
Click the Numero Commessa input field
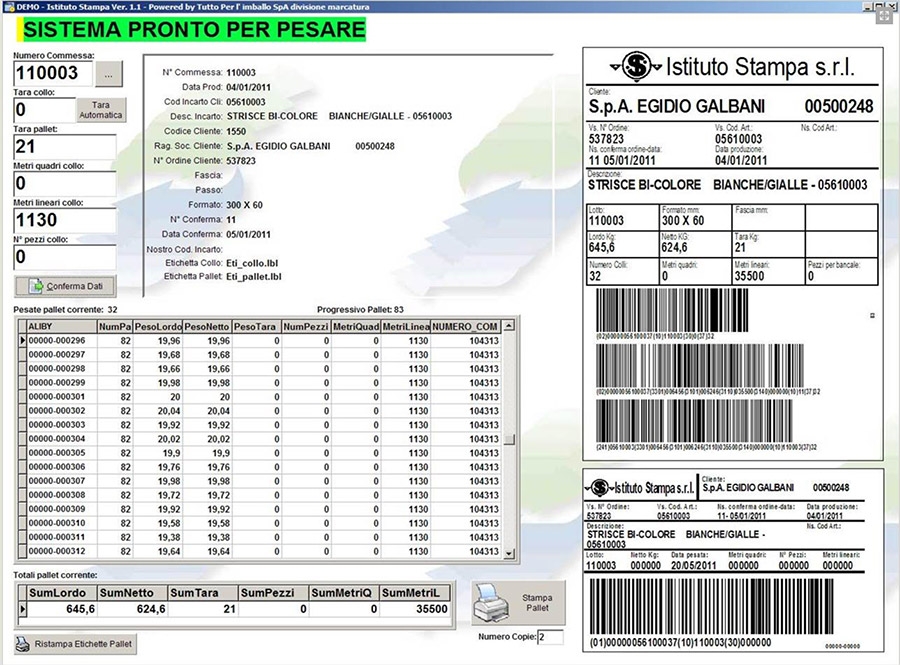click(53, 73)
